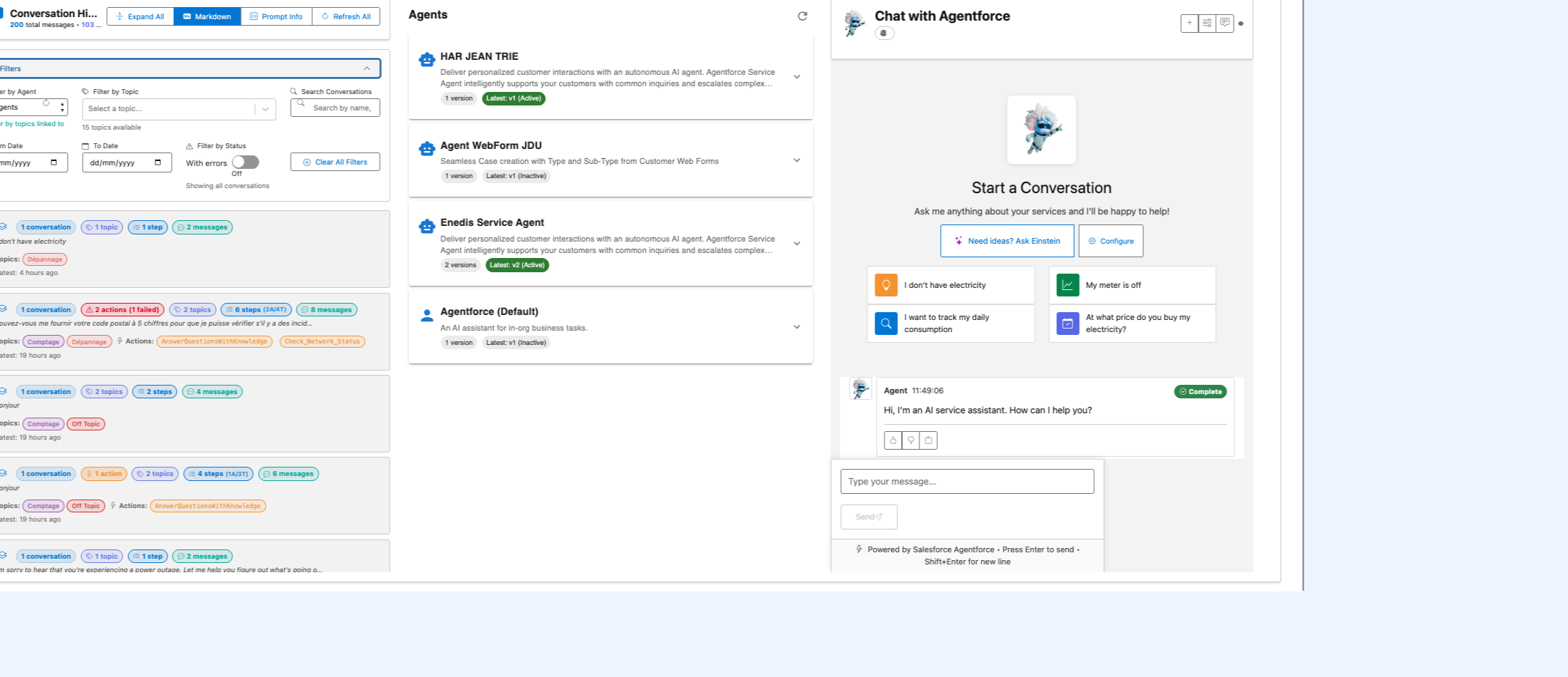Open the feedback speech-bubble icon in chat header

pyautogui.click(x=1224, y=23)
